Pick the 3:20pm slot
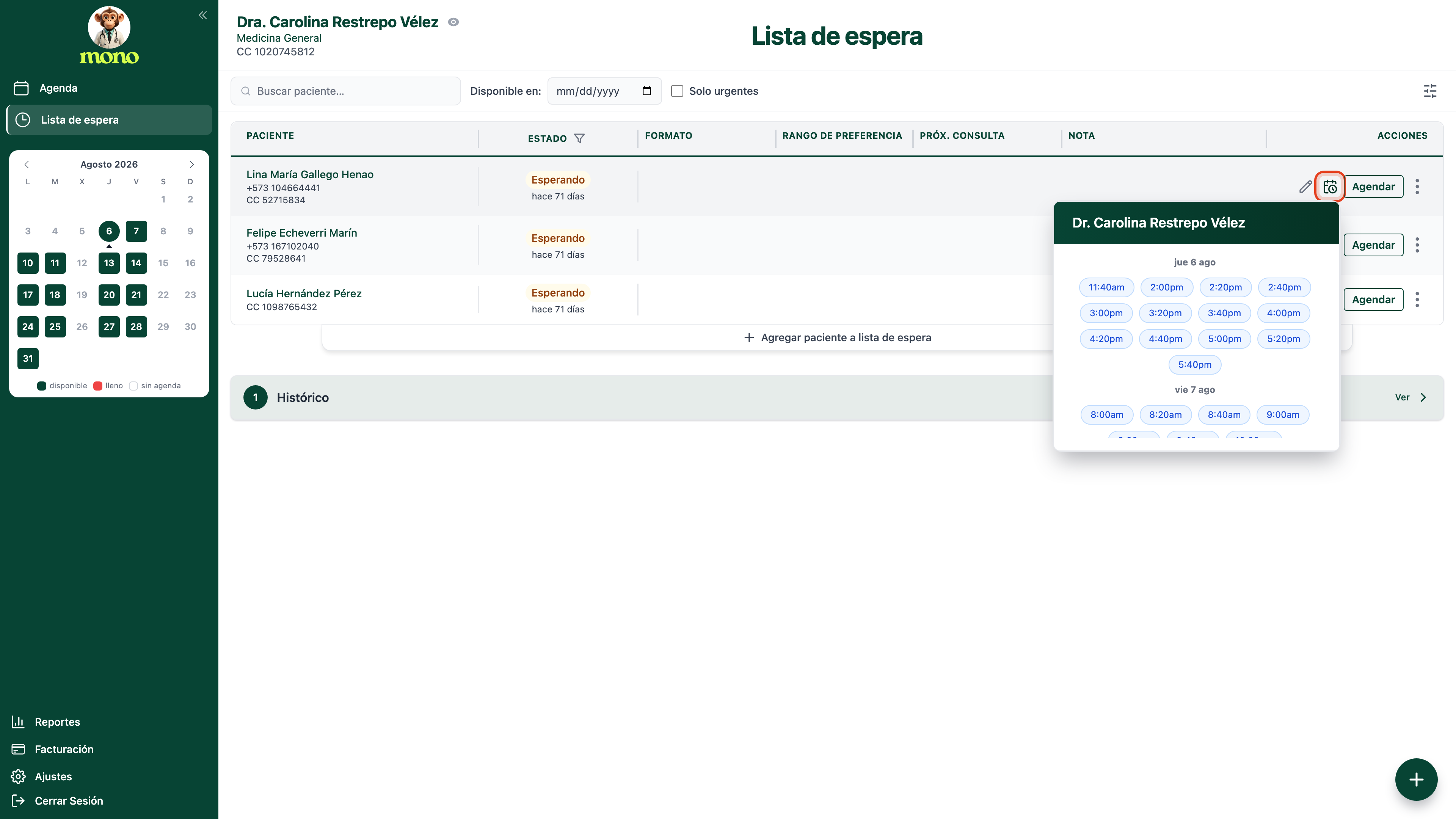 (1165, 313)
